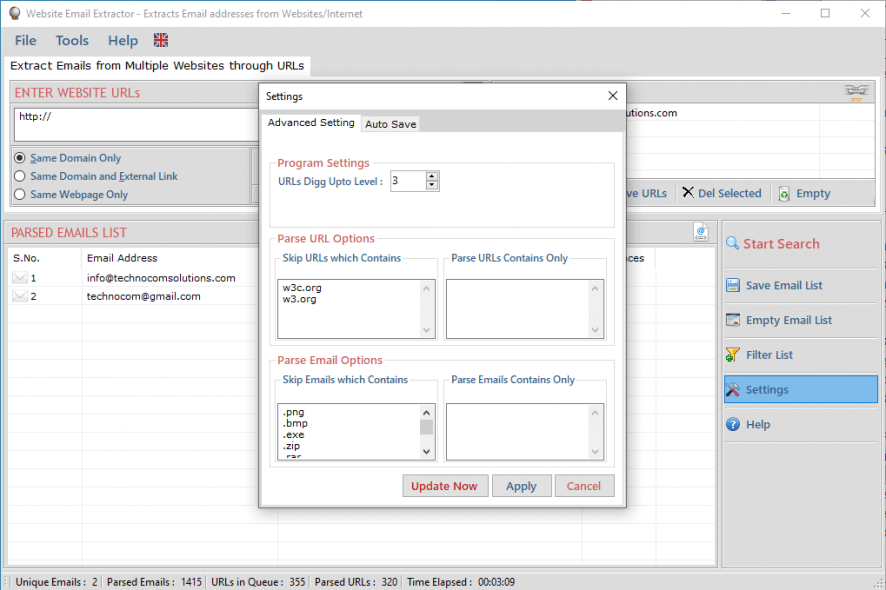
Task: Select Same Webpage Only radio button
Action: 20,194
